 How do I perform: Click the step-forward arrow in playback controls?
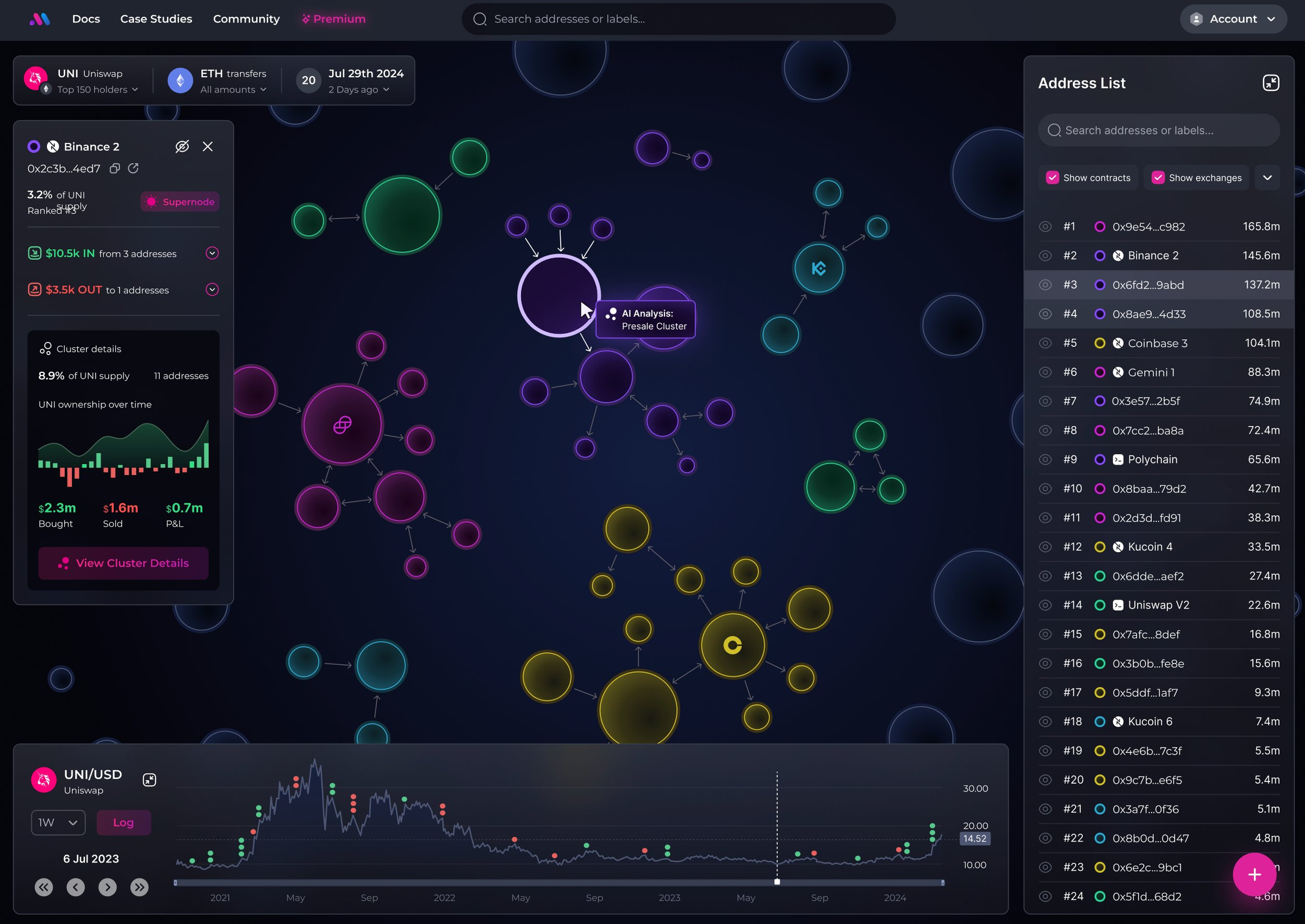108,886
